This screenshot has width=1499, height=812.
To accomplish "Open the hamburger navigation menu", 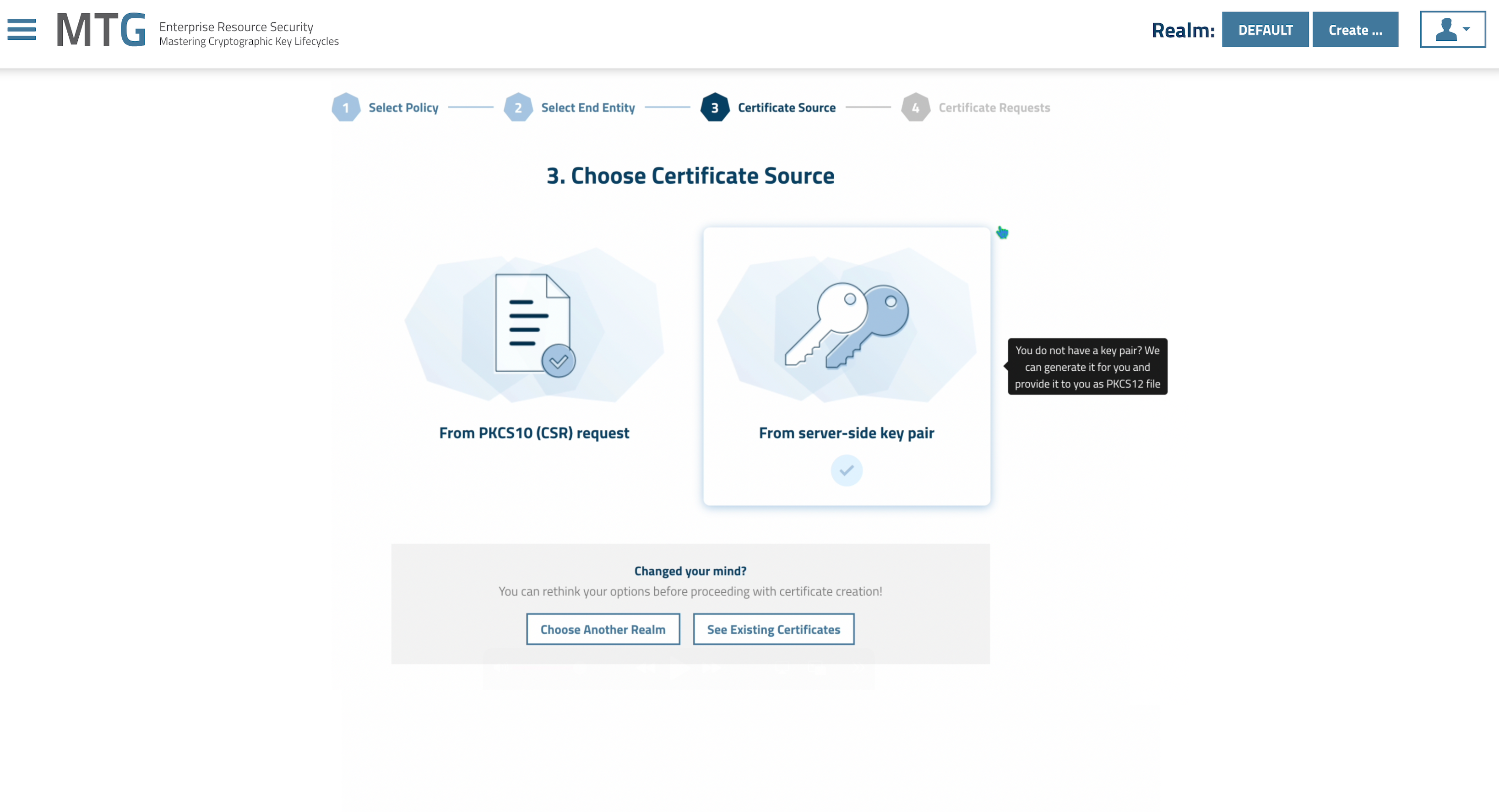I will pos(22,29).
